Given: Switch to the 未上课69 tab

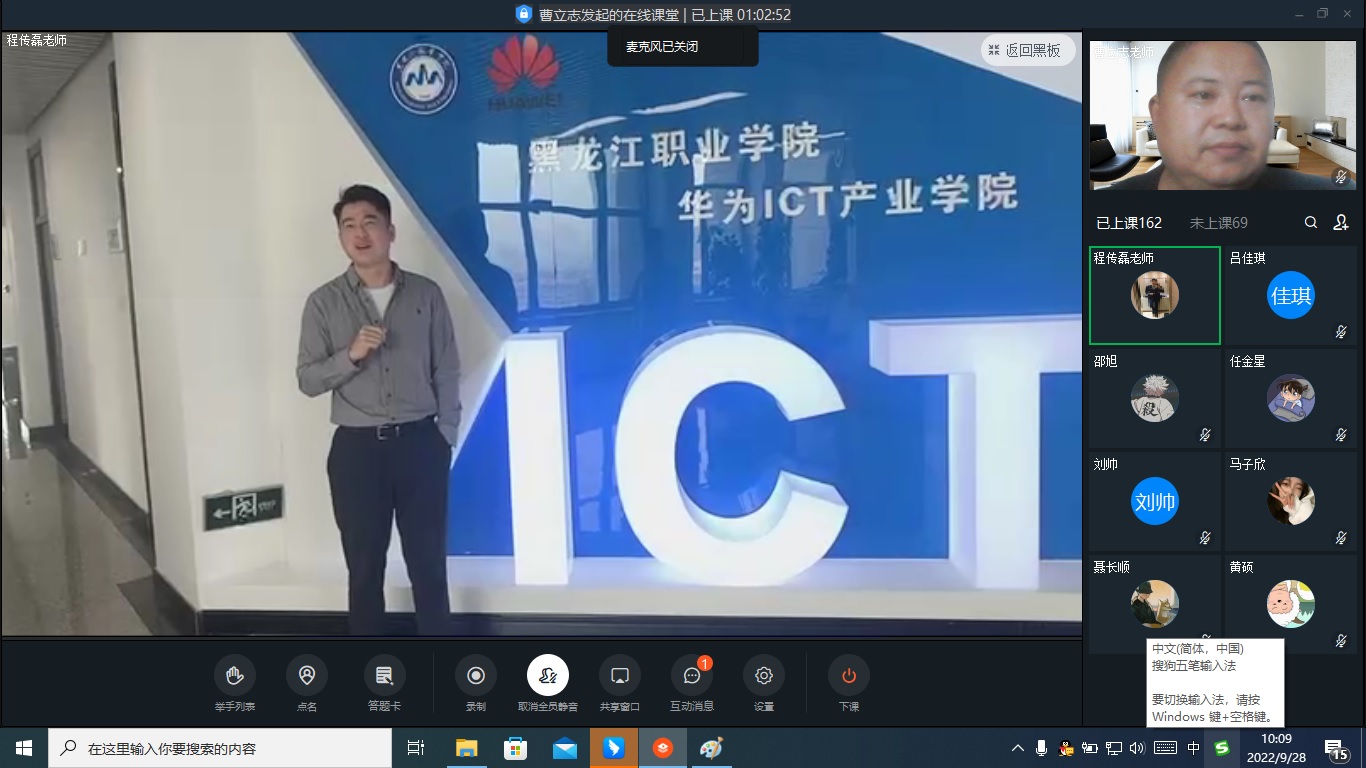Looking at the screenshot, I should (x=1218, y=223).
